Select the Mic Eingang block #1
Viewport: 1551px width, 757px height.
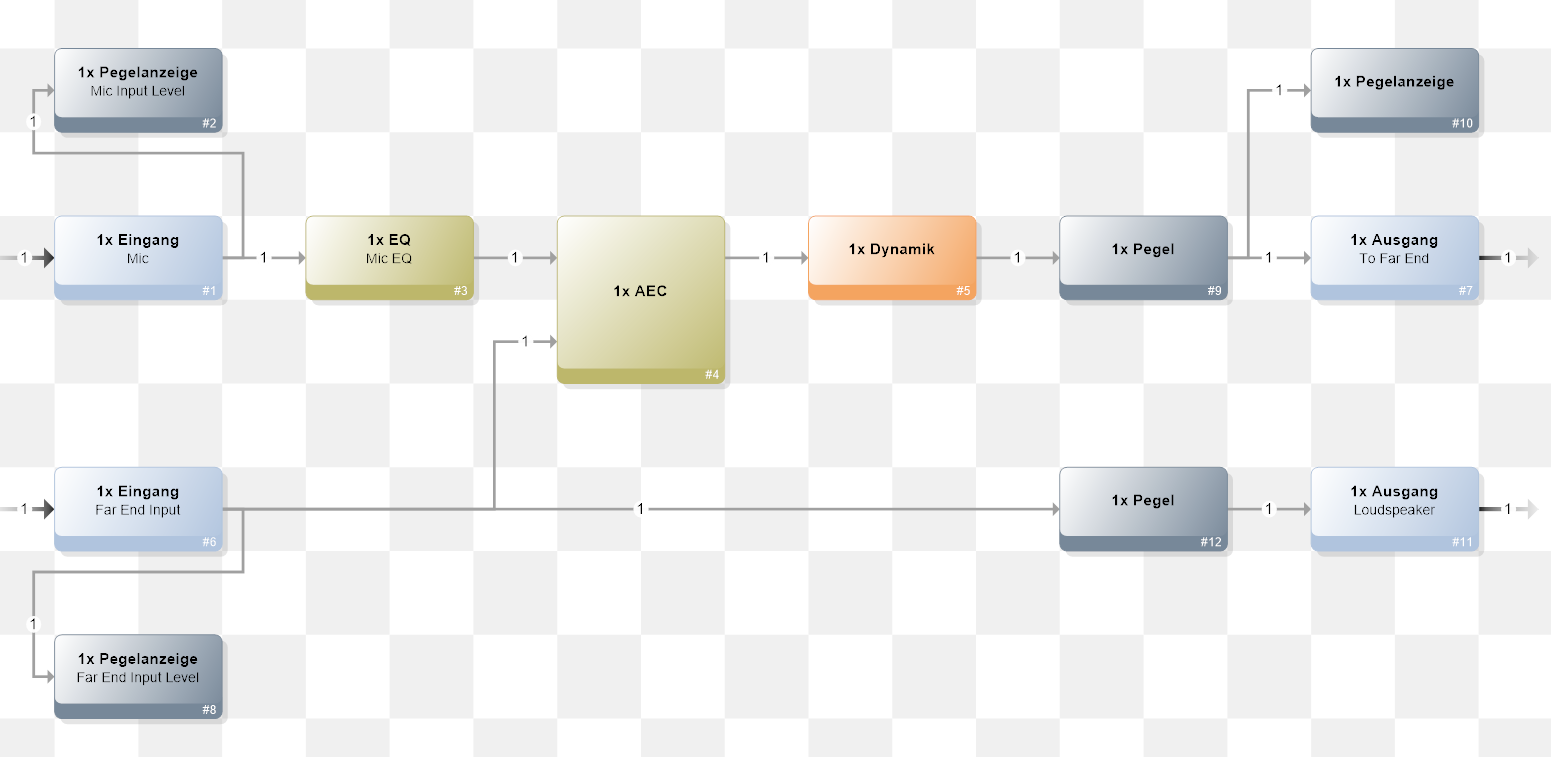(x=138, y=258)
